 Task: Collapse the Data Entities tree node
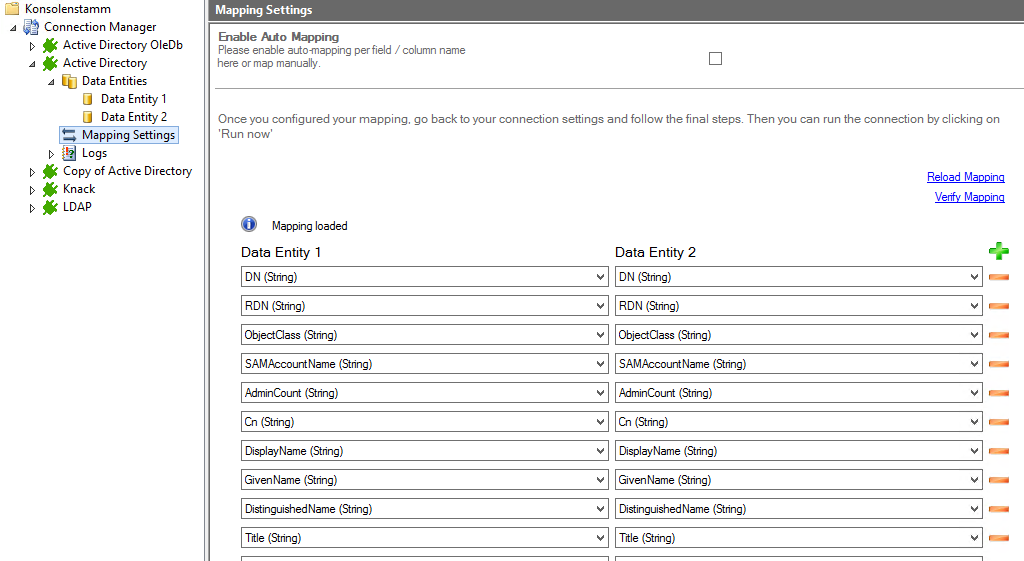(51, 82)
